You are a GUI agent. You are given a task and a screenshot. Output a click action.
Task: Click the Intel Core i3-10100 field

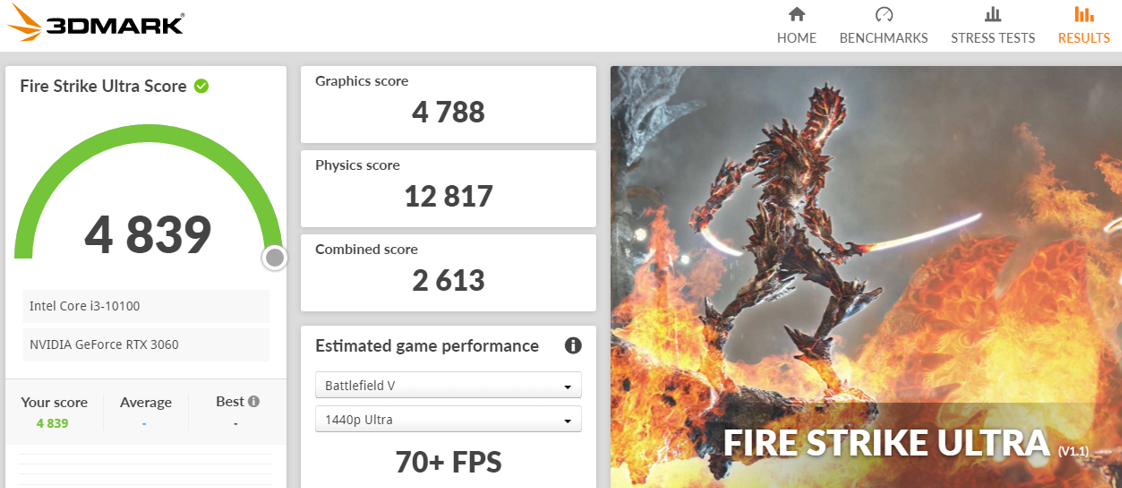pyautogui.click(x=145, y=306)
